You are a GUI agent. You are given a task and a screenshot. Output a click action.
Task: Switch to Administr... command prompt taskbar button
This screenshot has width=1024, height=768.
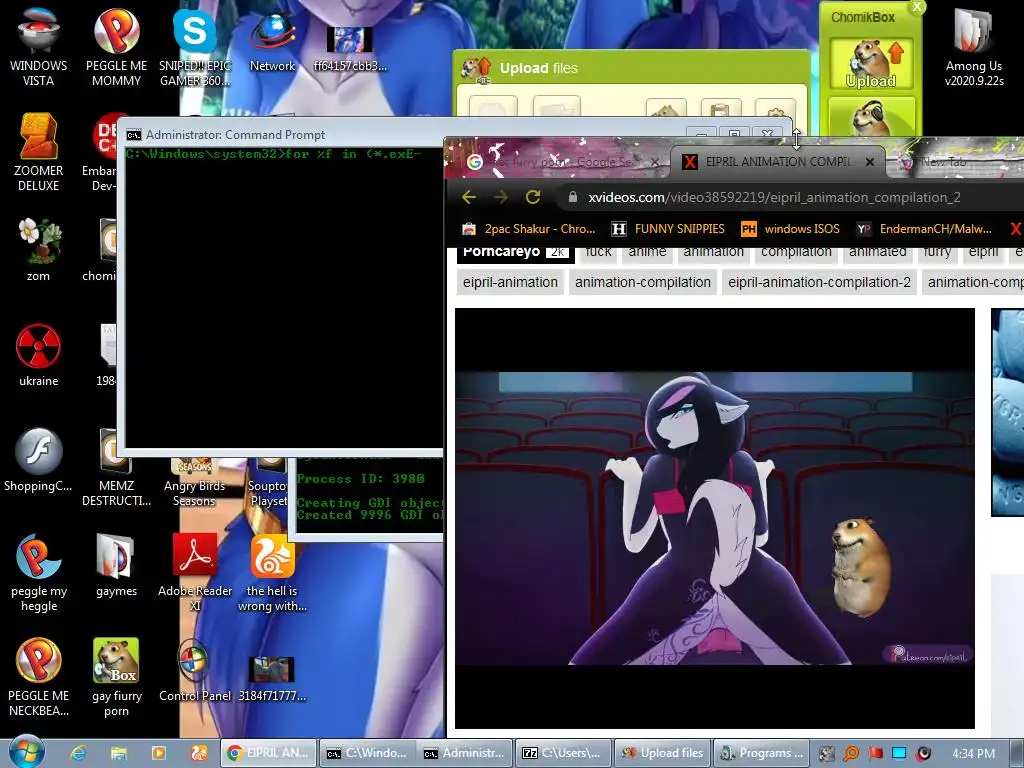point(465,753)
